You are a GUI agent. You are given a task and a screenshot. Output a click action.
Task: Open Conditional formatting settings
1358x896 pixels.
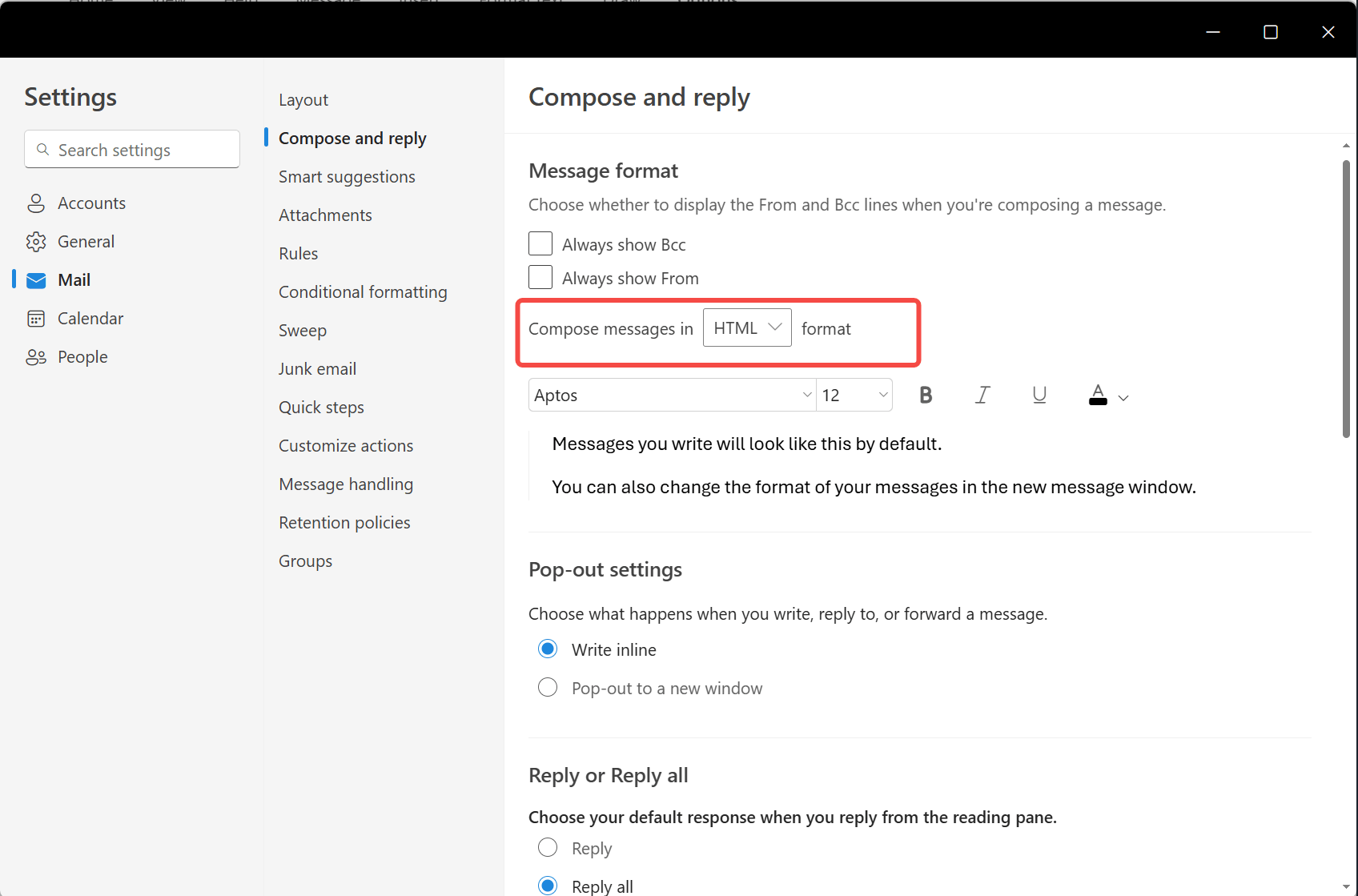pyautogui.click(x=363, y=292)
